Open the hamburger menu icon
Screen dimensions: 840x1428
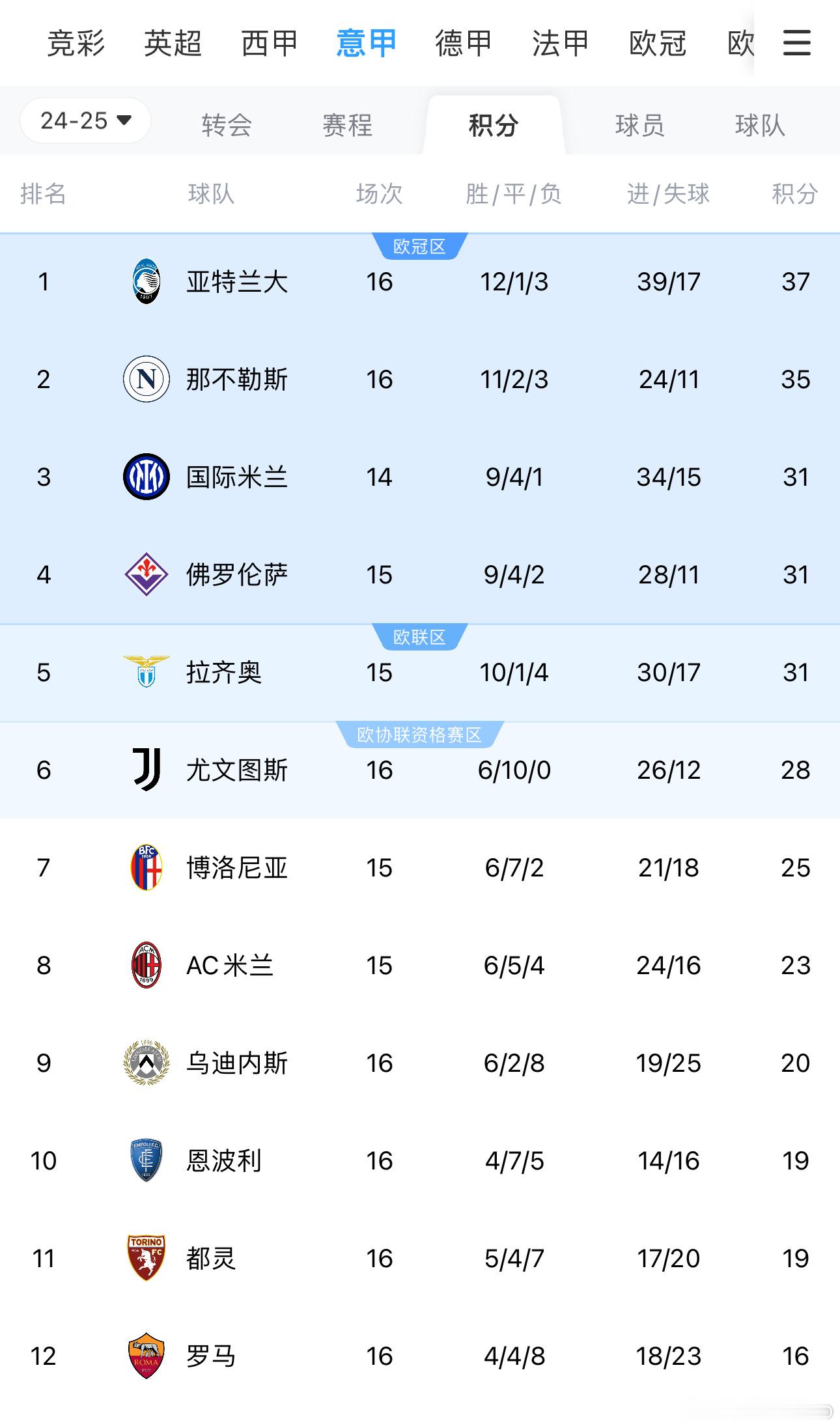click(x=796, y=43)
